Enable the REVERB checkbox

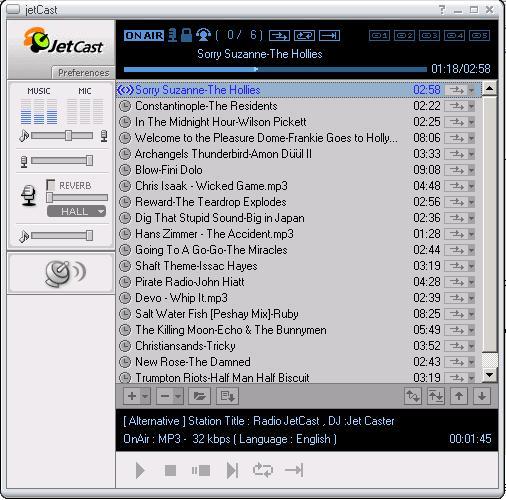point(51,185)
